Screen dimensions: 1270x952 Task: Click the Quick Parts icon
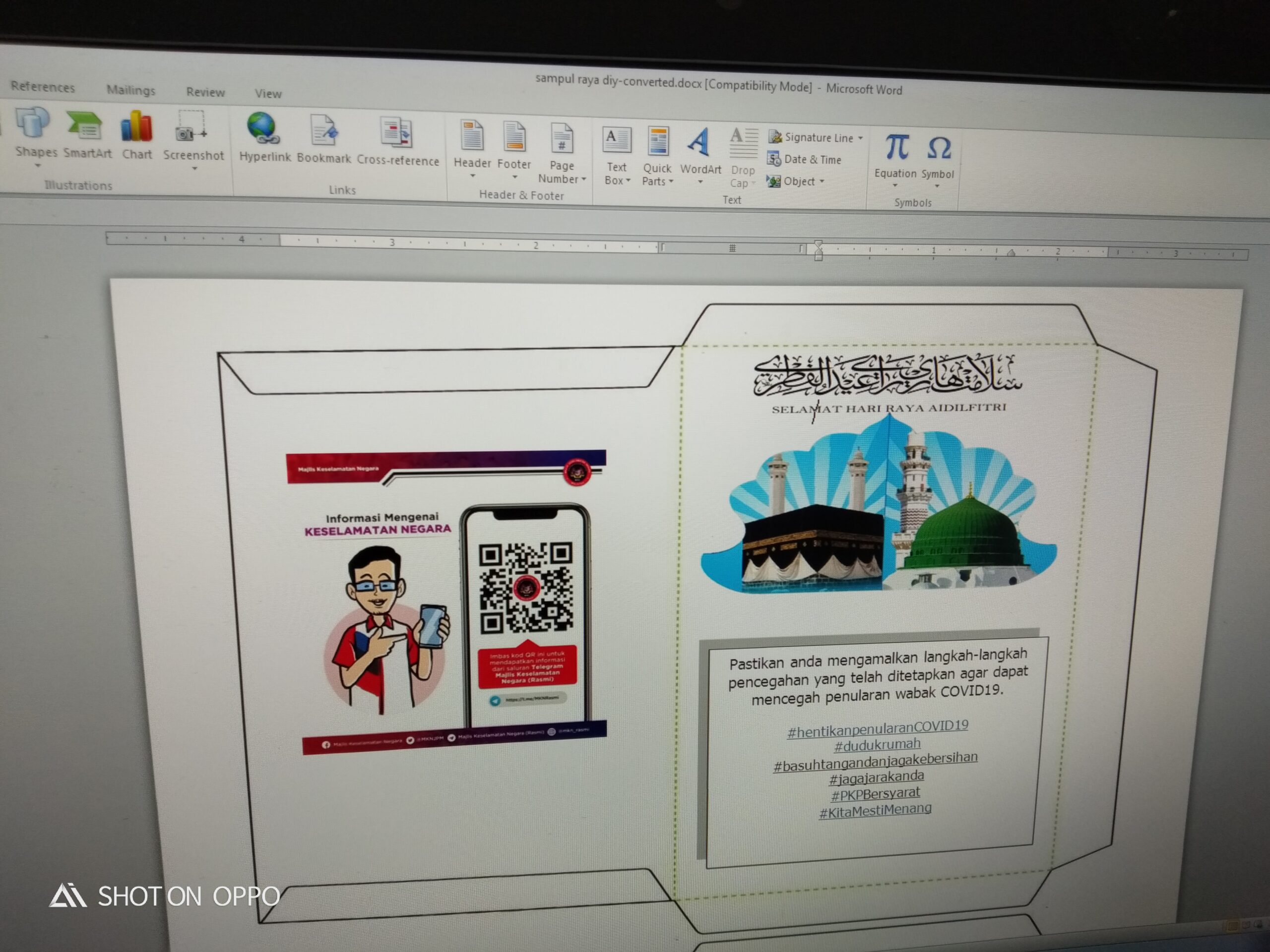tap(658, 142)
